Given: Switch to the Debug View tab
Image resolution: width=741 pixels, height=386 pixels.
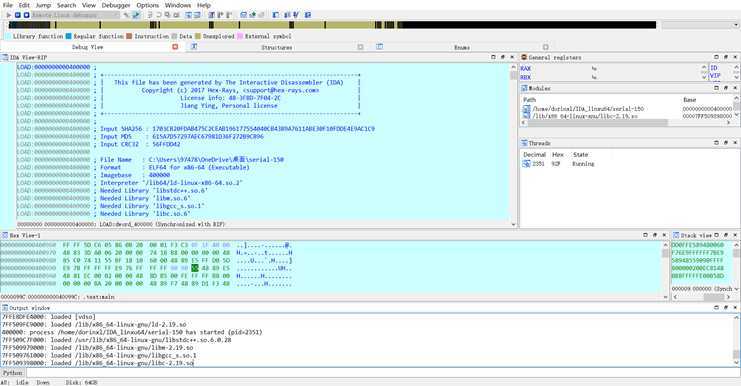Looking at the screenshot, I should [x=87, y=47].
